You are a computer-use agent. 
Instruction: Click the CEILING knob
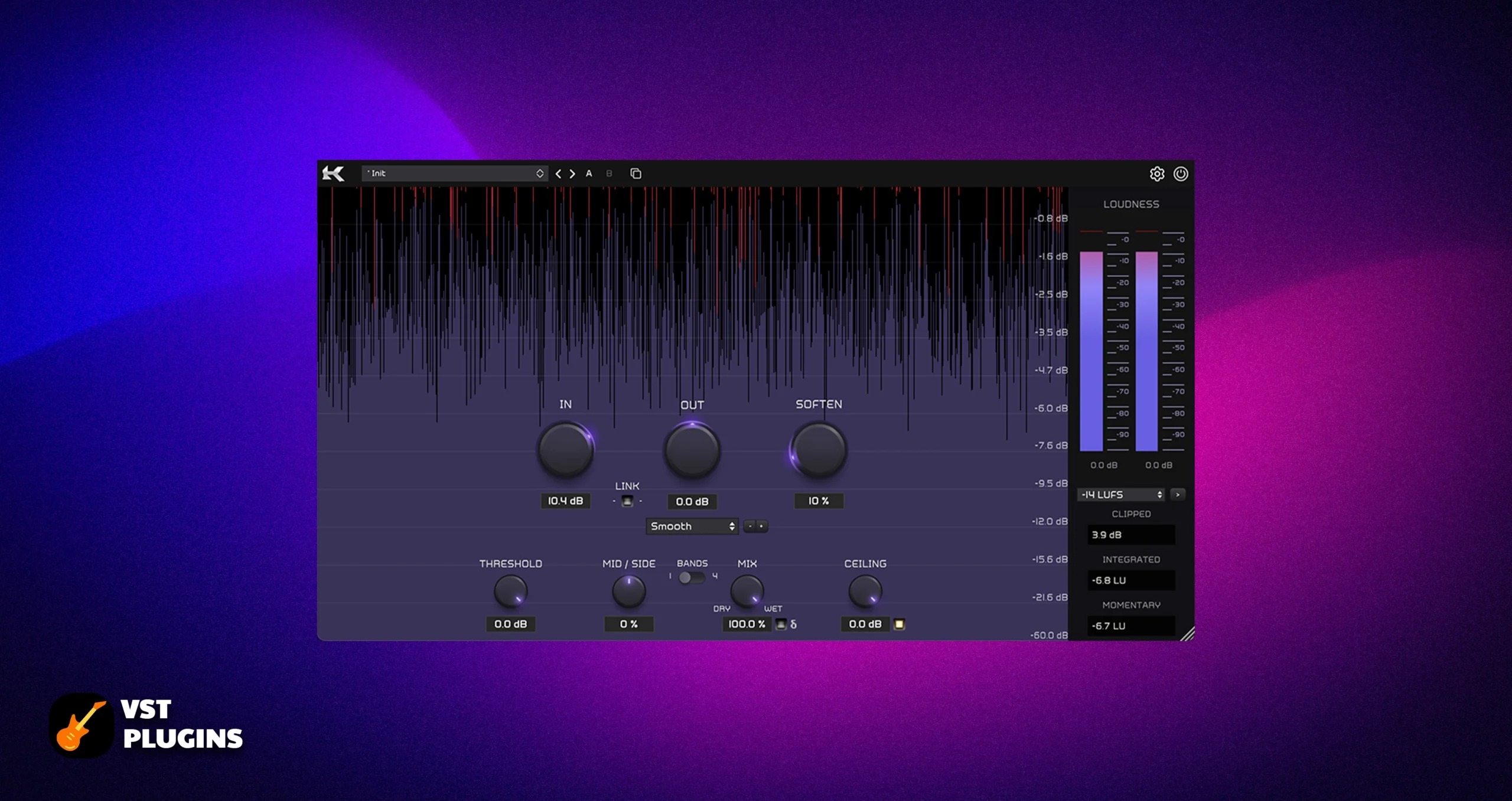865,591
